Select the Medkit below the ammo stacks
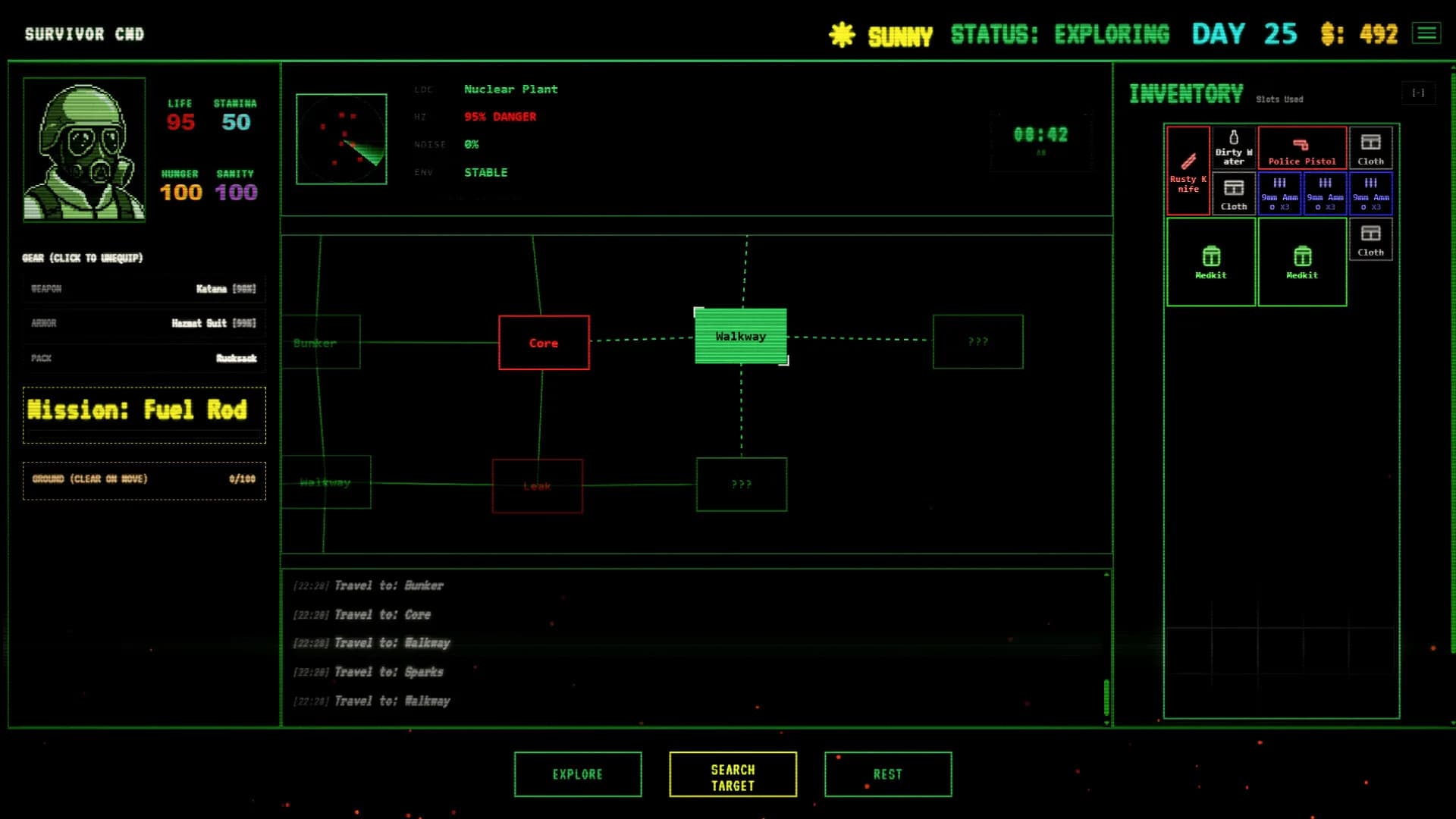1456x819 pixels. coord(1302,262)
